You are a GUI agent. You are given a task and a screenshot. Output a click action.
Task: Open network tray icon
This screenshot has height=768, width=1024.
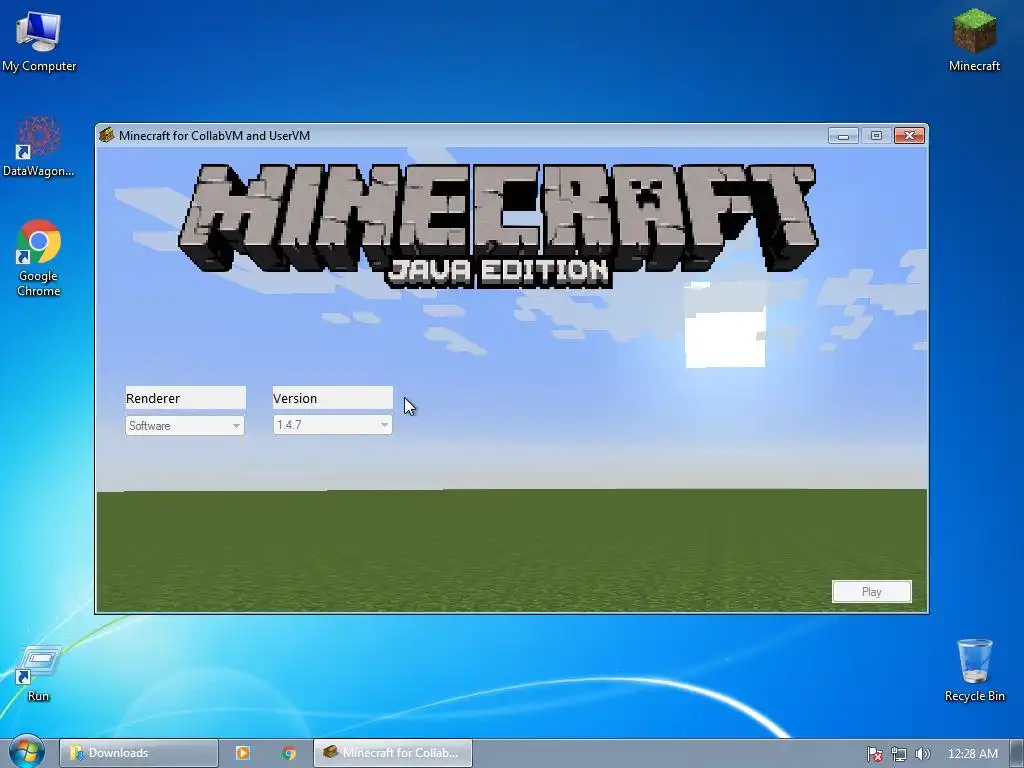[x=899, y=754]
